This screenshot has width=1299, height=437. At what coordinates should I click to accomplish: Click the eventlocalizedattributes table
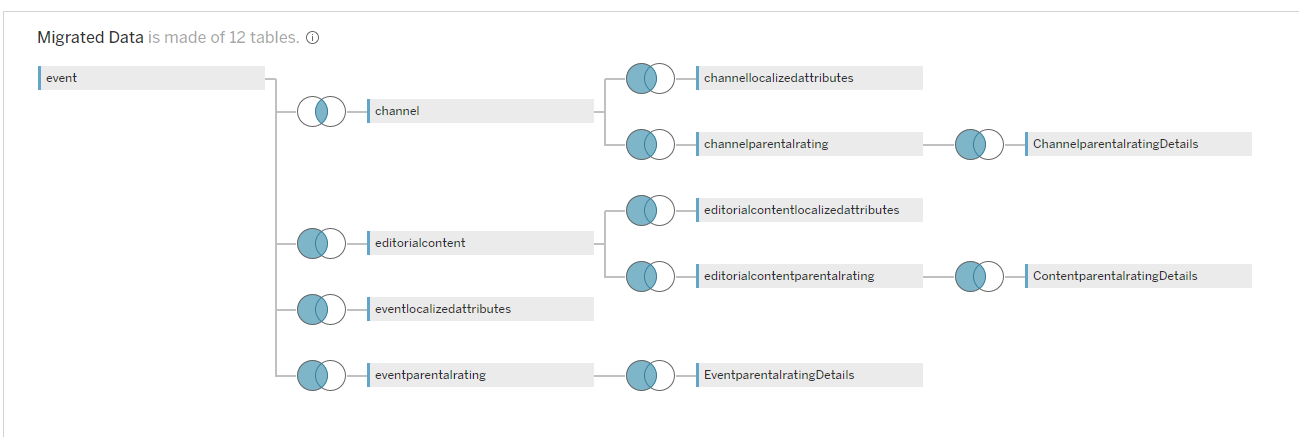point(480,309)
